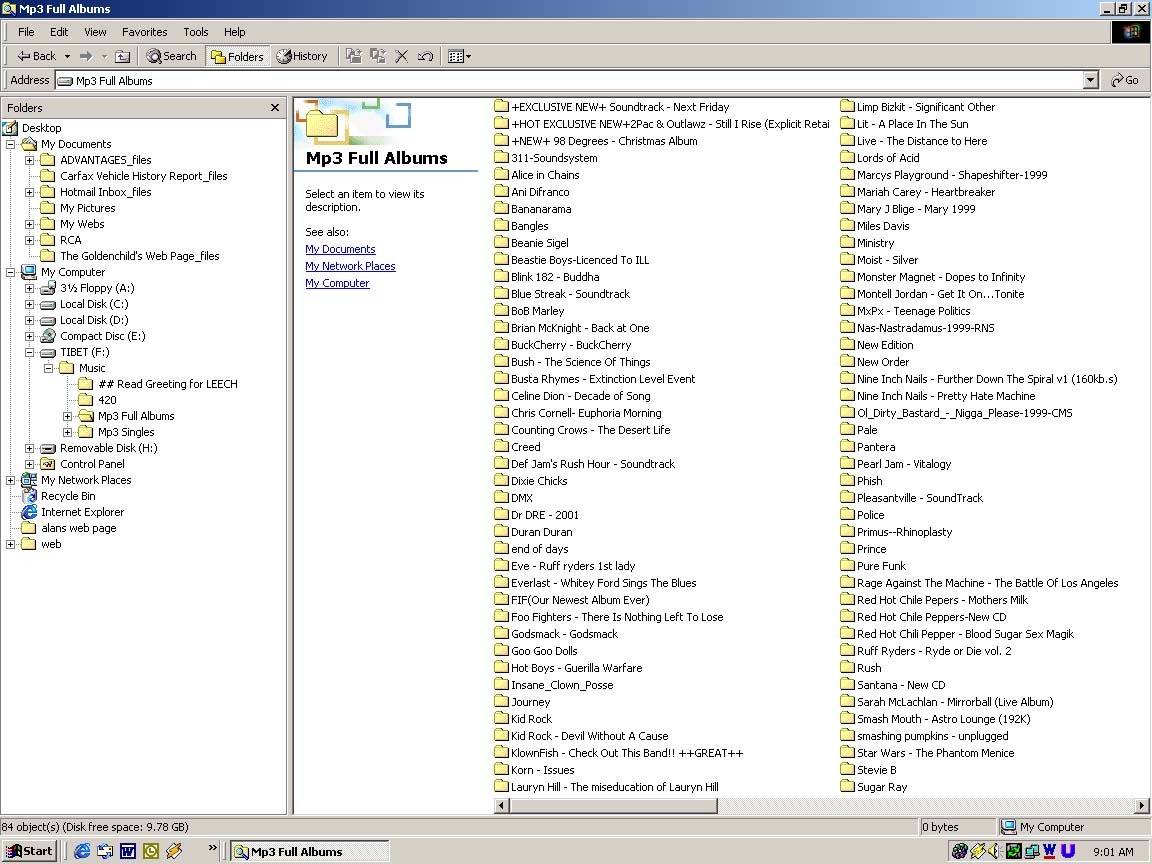Open the Tools menu
The width and height of the screenshot is (1152, 864).
pos(195,32)
